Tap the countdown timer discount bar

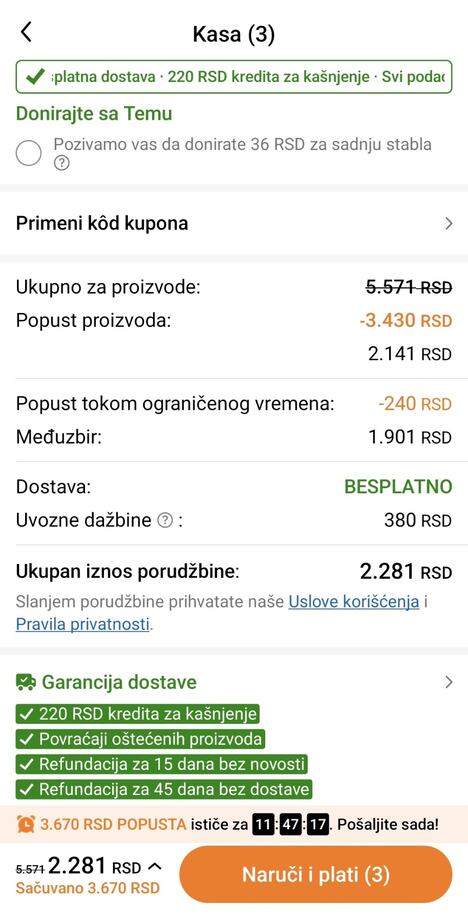coord(234,824)
